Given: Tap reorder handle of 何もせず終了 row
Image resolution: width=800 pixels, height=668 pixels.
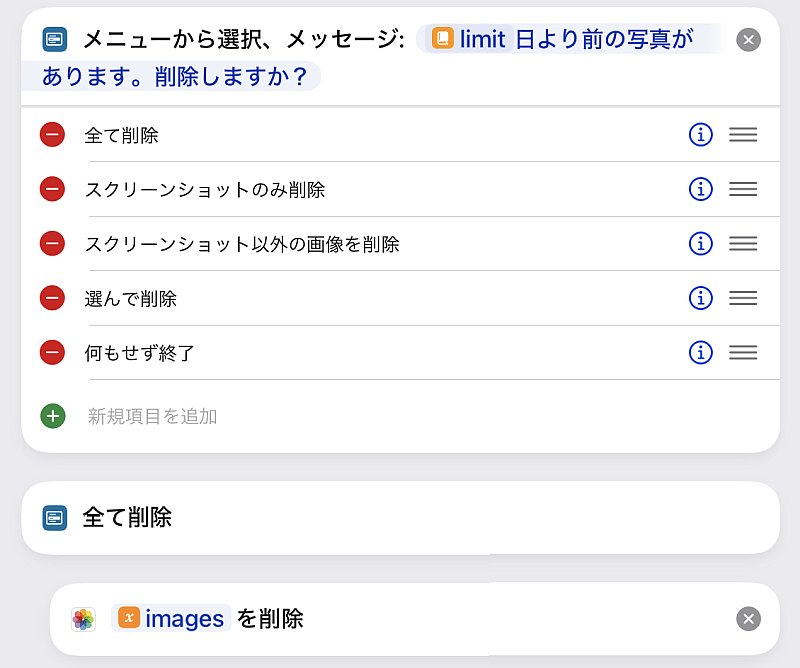Looking at the screenshot, I should point(743,352).
